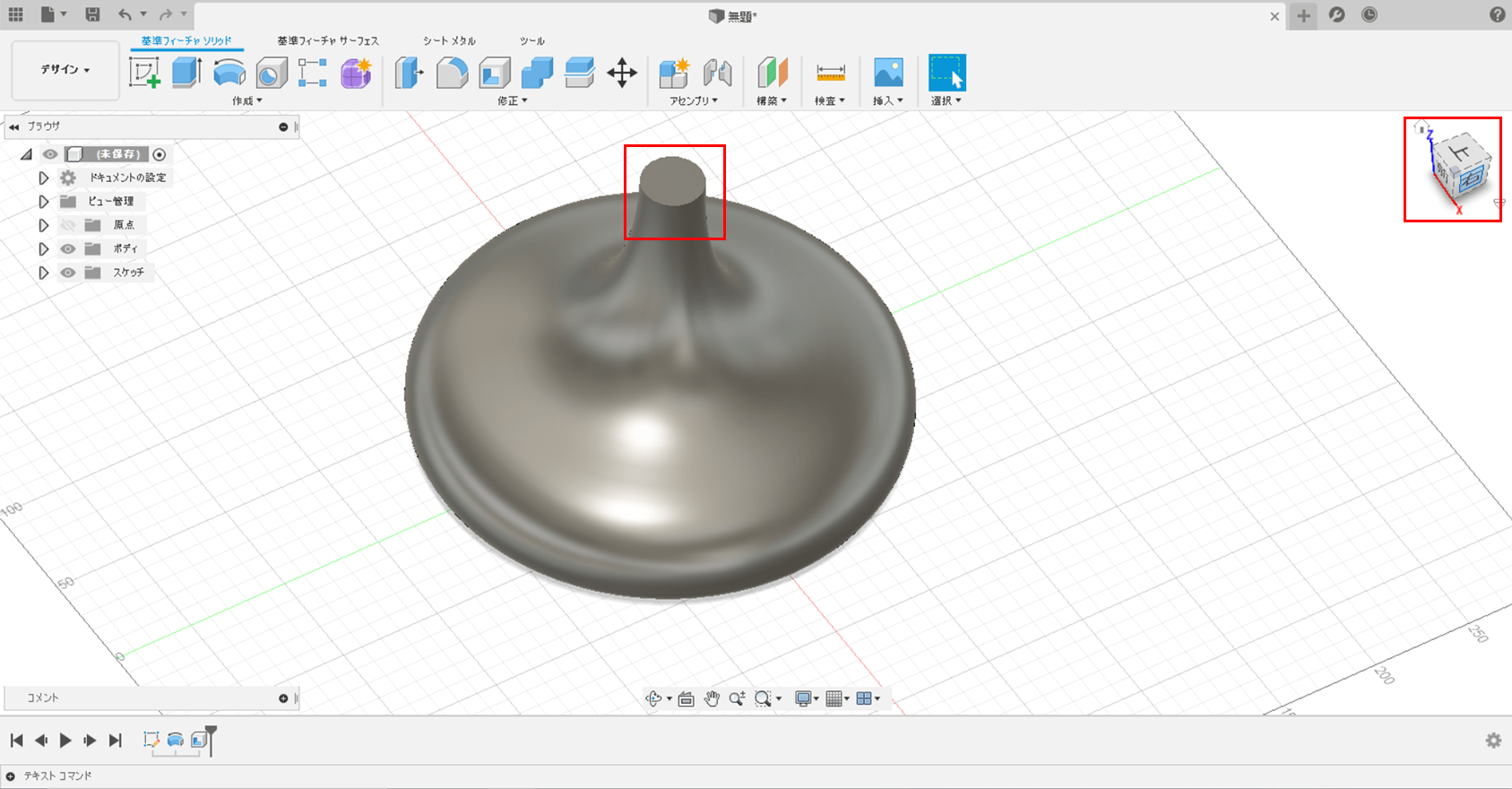Select the timeline end marker
Viewport: 1512px width, 789px height.
pos(211,740)
